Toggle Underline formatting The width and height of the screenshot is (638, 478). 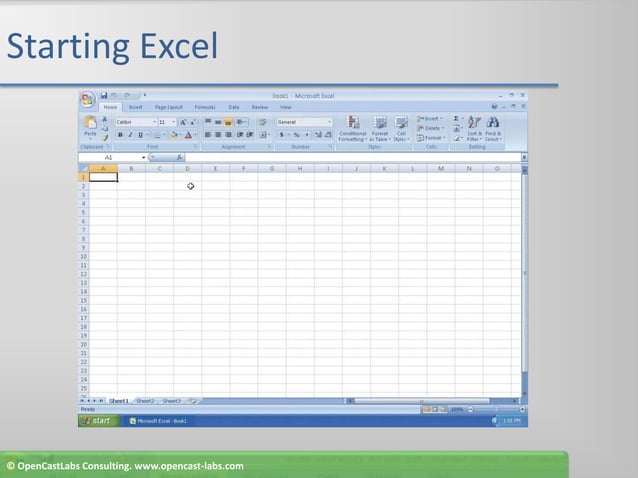pos(140,135)
